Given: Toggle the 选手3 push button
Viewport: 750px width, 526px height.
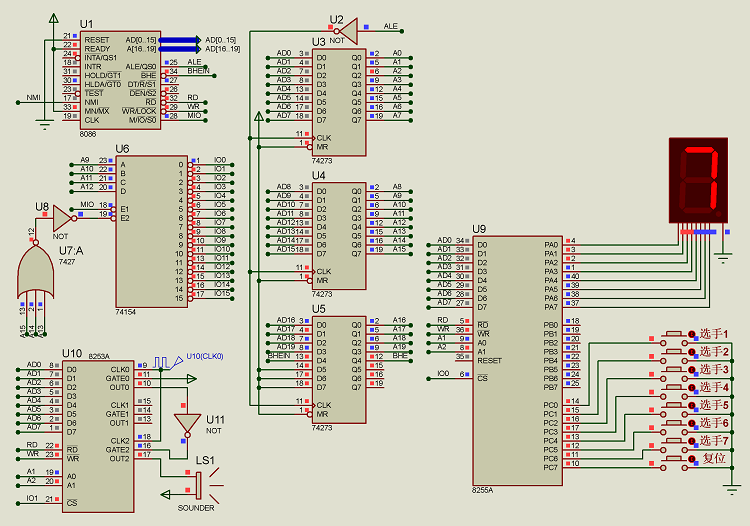Looking at the screenshot, I should click(674, 373).
